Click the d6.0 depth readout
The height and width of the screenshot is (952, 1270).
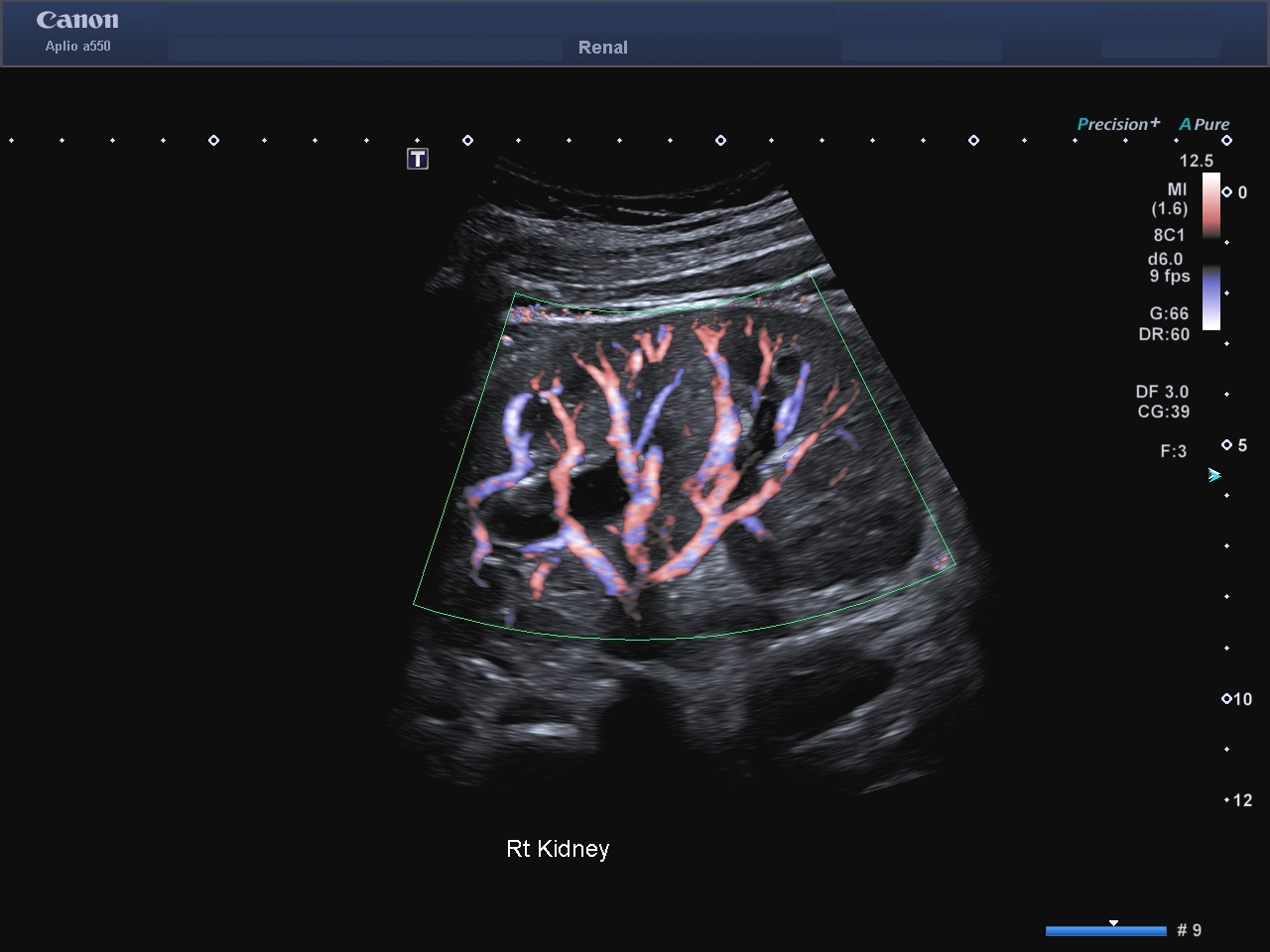[x=1166, y=259]
